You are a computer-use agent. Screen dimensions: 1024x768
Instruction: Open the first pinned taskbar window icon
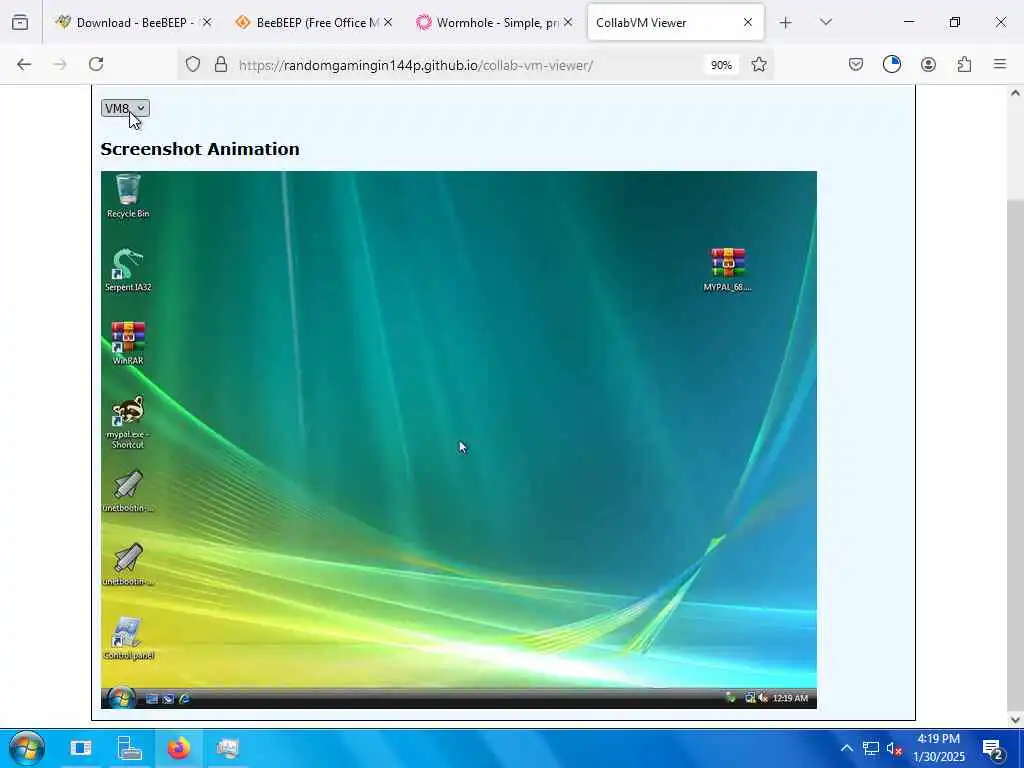[x=82, y=748]
